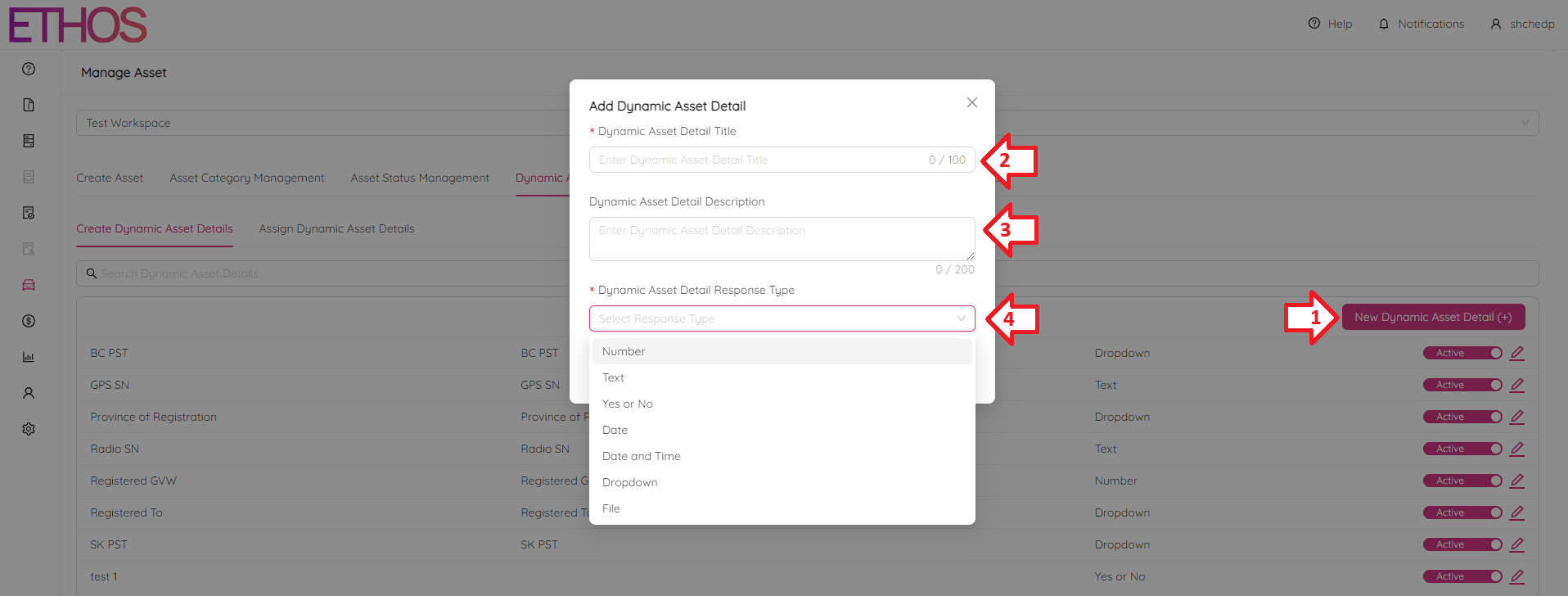Viewport: 1568px width, 596px height.
Task: Click the document icon below help in sidebar
Action: [29, 105]
